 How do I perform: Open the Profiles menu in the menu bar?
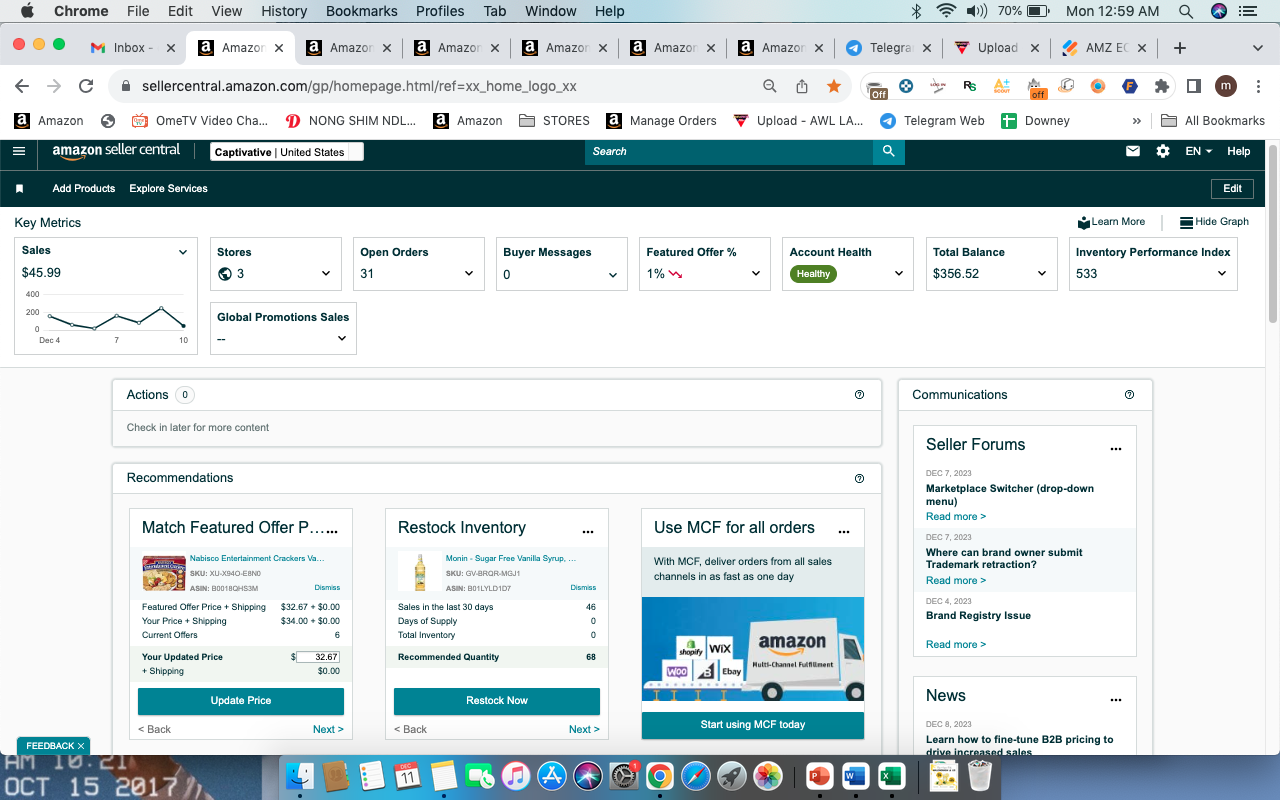tap(440, 11)
